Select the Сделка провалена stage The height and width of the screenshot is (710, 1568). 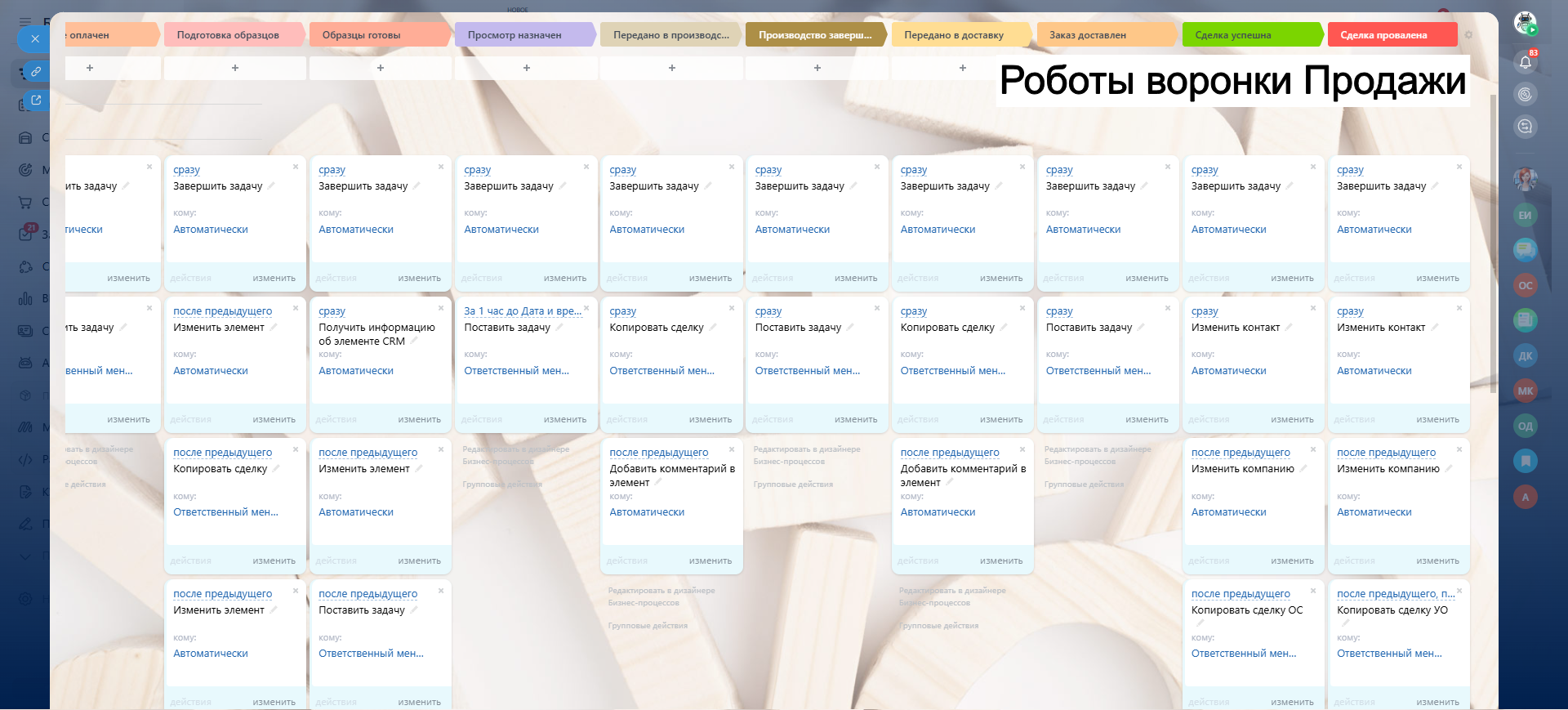[x=1392, y=35]
